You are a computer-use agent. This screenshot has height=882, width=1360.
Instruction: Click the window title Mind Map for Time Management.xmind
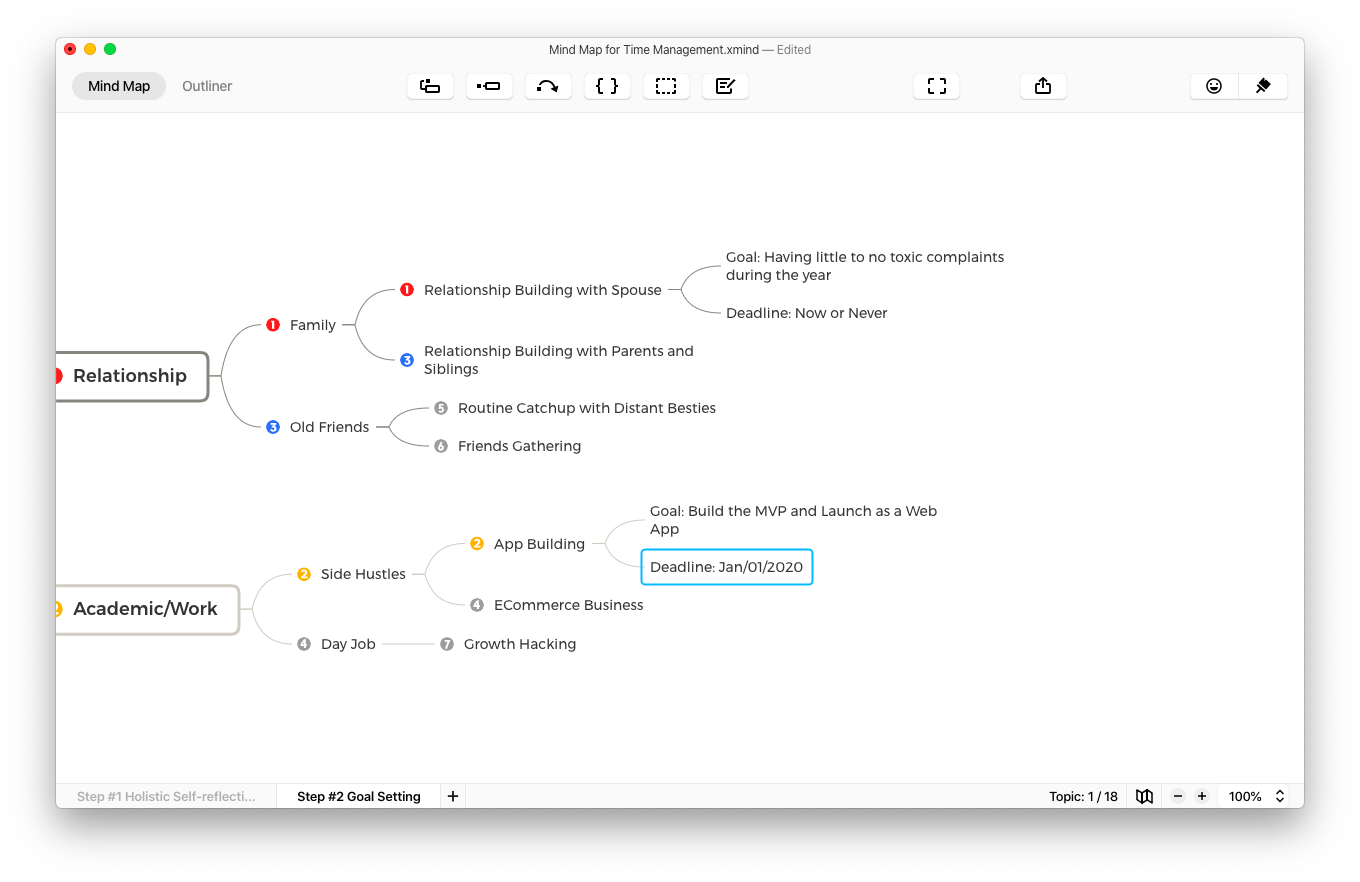pos(654,49)
